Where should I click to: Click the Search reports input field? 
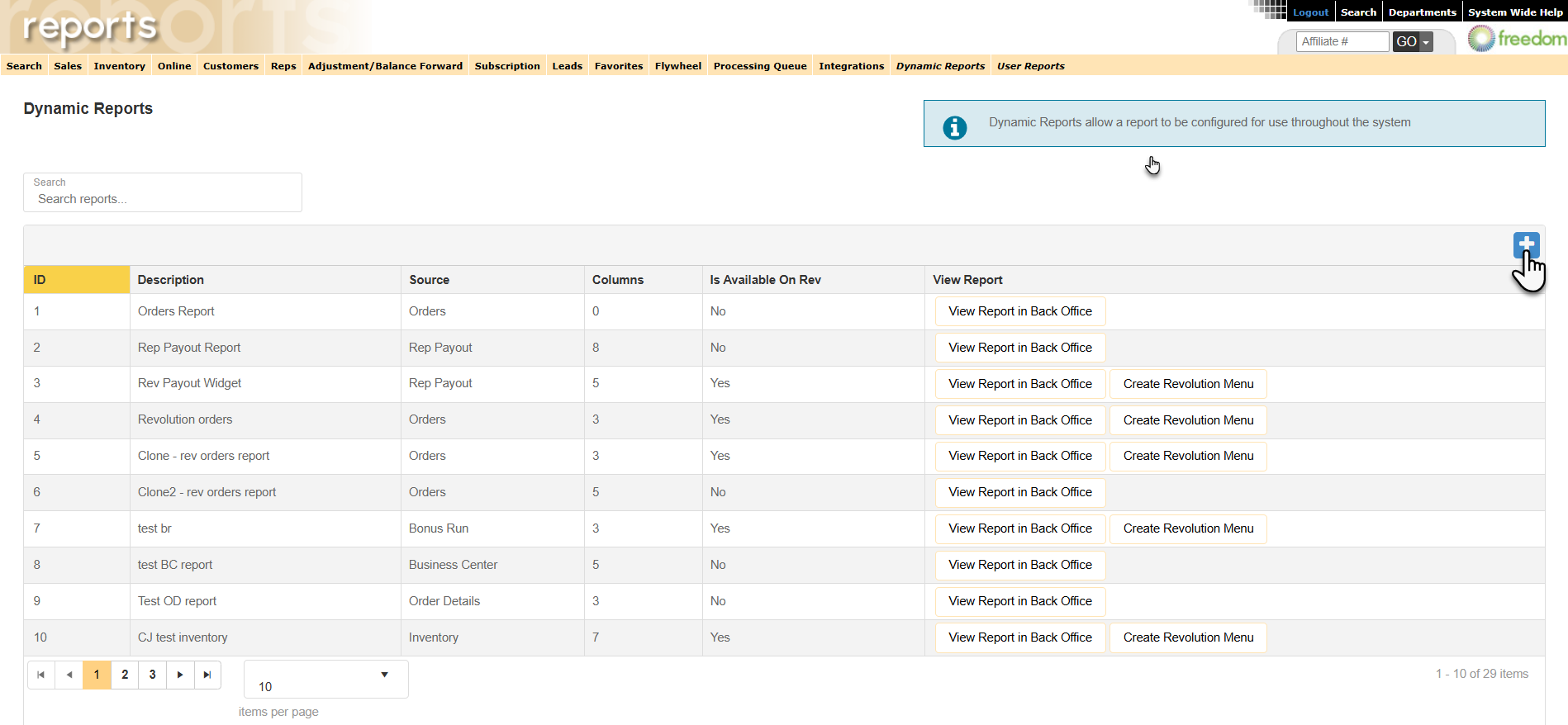click(163, 199)
